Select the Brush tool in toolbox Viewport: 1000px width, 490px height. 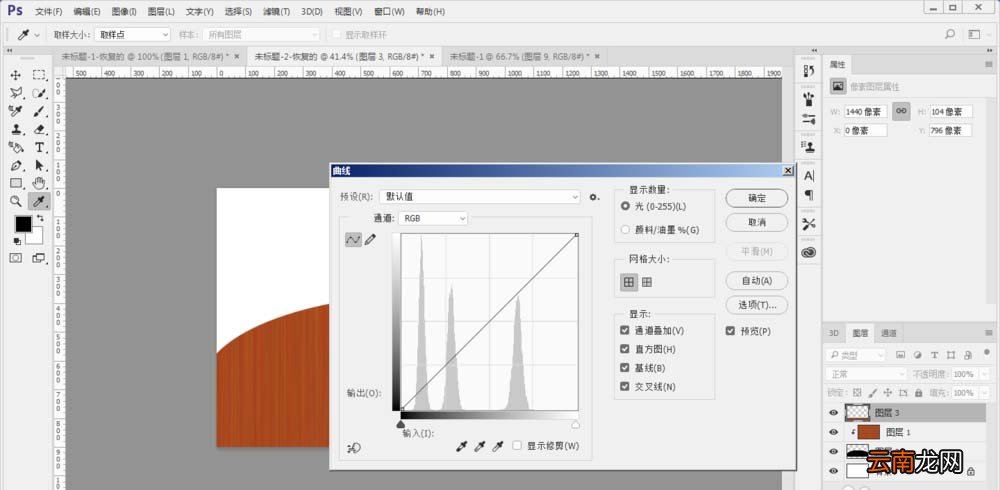tap(39, 112)
